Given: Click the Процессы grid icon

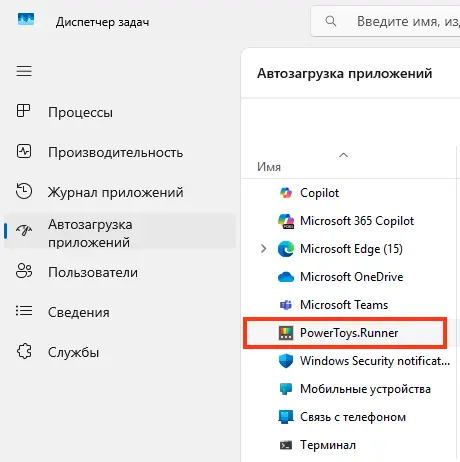Looking at the screenshot, I should pyautogui.click(x=24, y=111).
